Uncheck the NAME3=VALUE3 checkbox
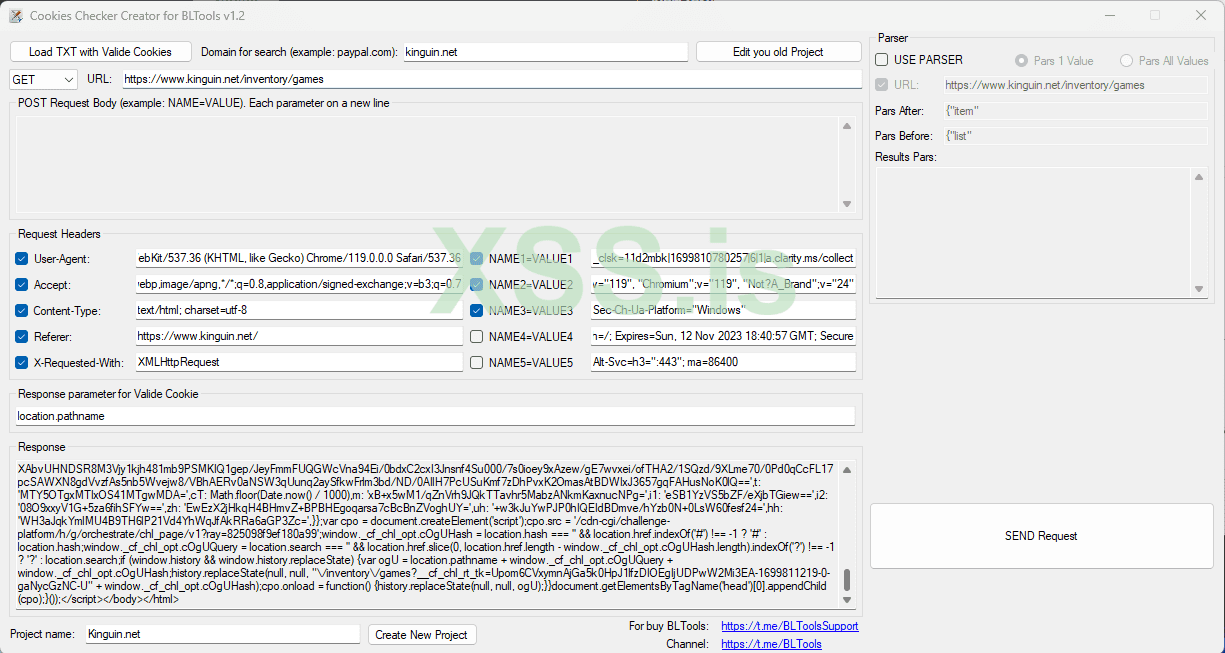 pyautogui.click(x=477, y=311)
